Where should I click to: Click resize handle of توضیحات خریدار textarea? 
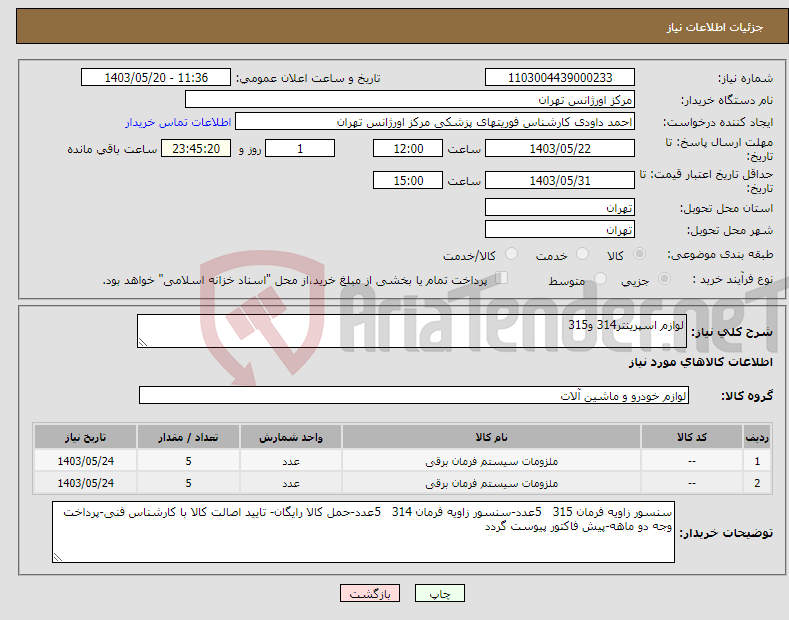(x=58, y=557)
